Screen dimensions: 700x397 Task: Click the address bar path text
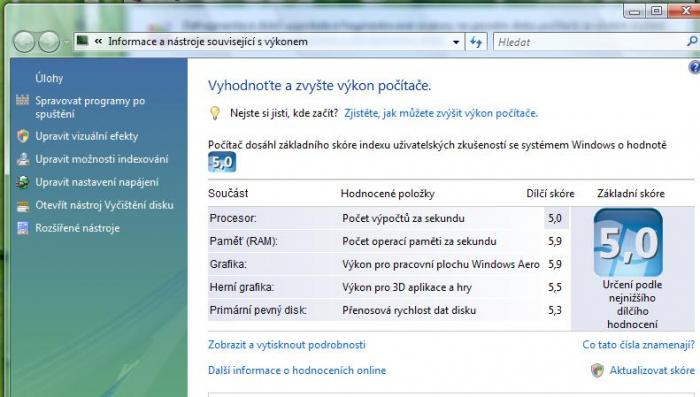pos(208,42)
